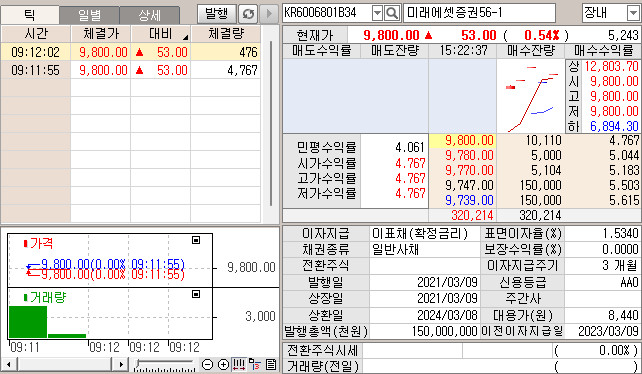Click the 9,747.00 bid price
Screen dimensions: 642x374
pos(469,186)
